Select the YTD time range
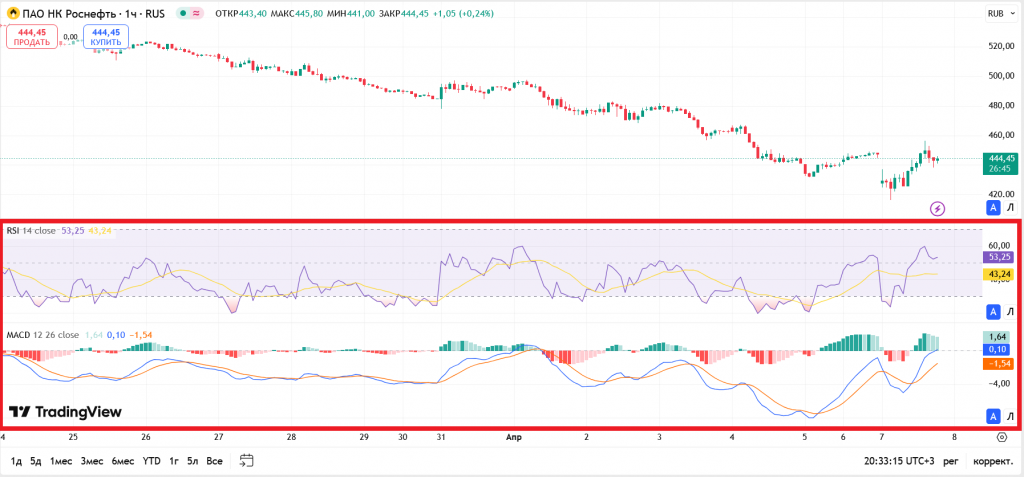Screen dimensions: 1024x477 pyautogui.click(x=152, y=461)
